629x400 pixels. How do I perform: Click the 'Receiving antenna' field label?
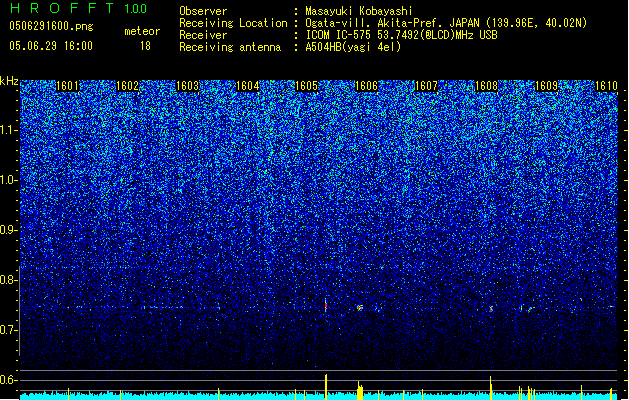tap(230, 47)
